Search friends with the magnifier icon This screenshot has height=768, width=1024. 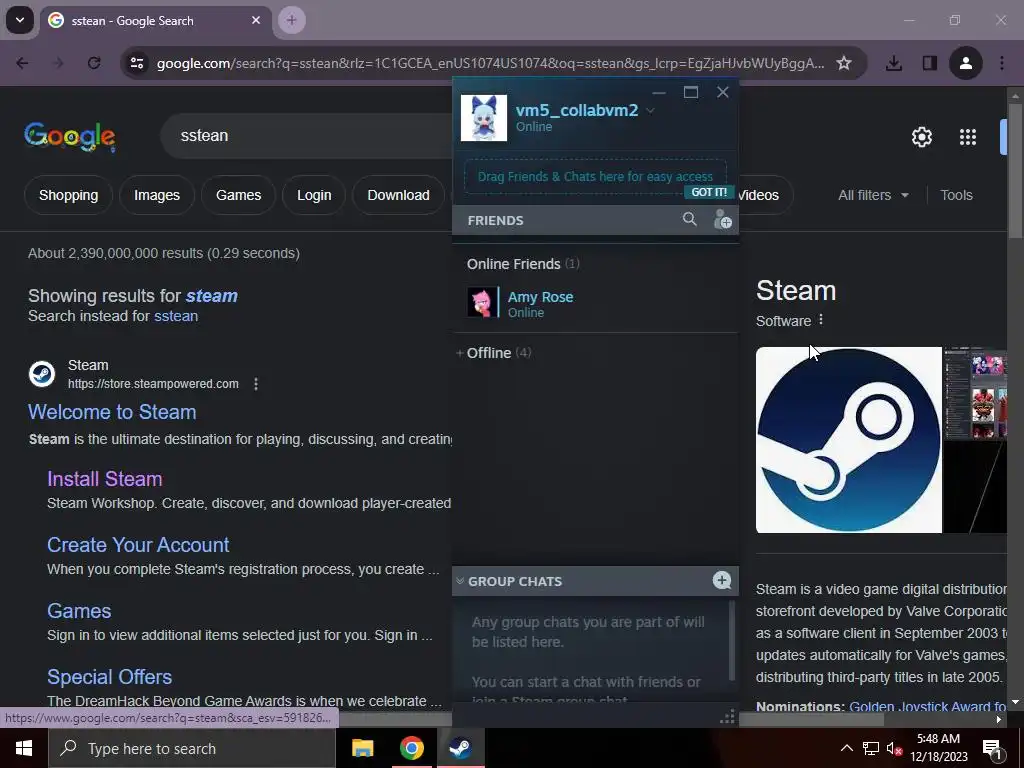tap(689, 219)
